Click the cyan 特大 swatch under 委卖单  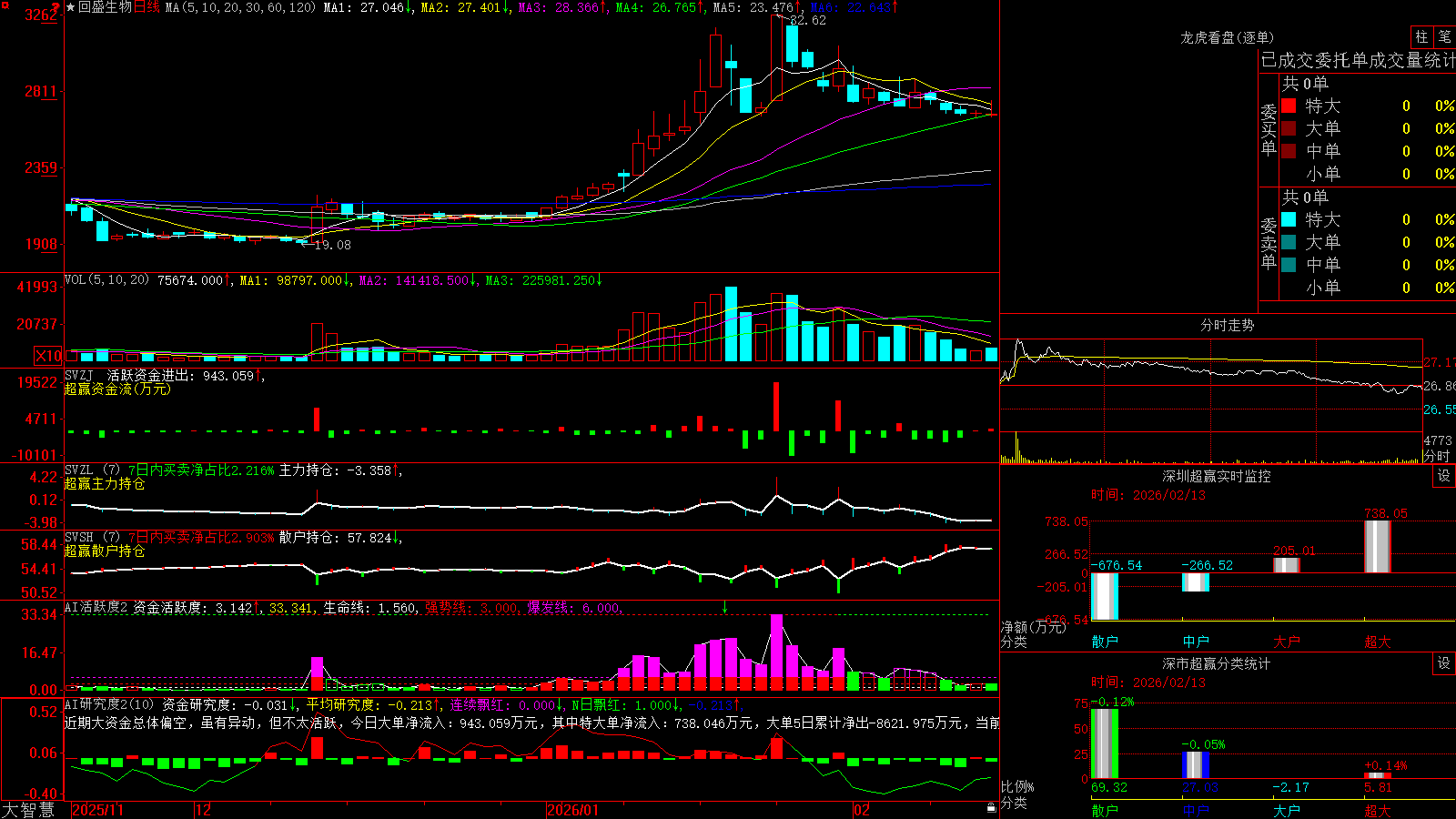pos(1289,219)
